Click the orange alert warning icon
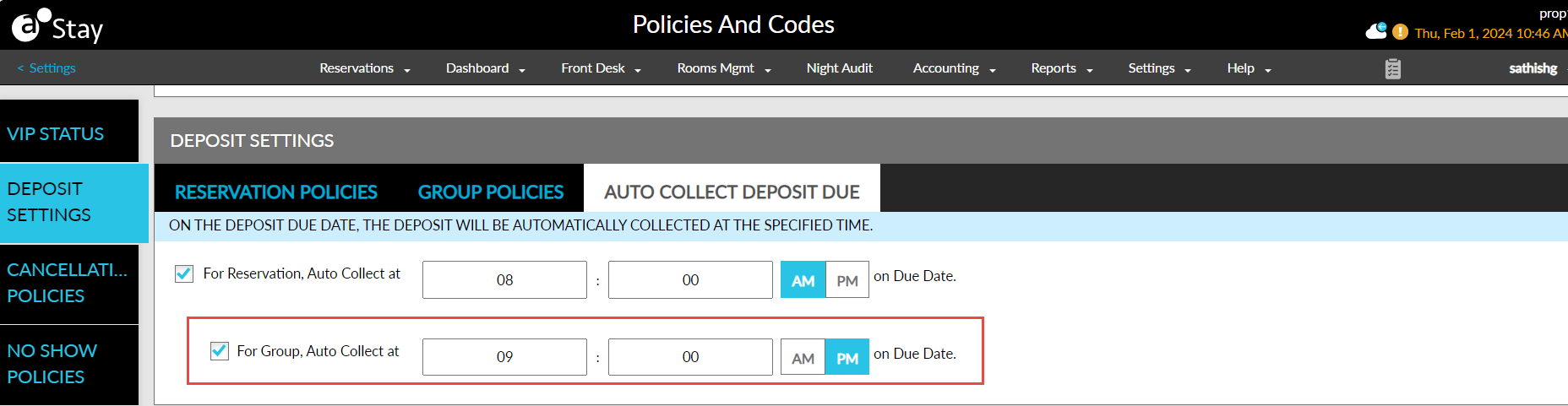This screenshot has height=406, width=1568. [x=1400, y=32]
